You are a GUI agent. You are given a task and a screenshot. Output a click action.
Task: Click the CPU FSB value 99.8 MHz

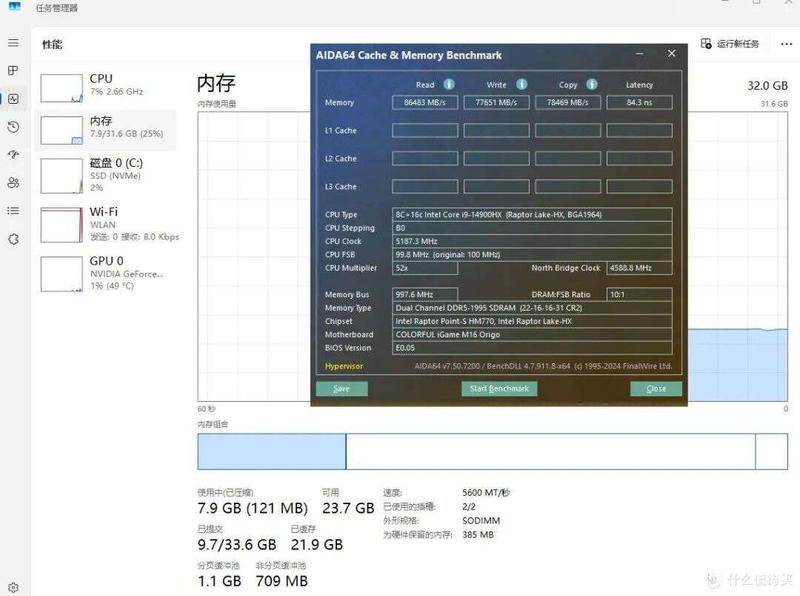[532, 255]
